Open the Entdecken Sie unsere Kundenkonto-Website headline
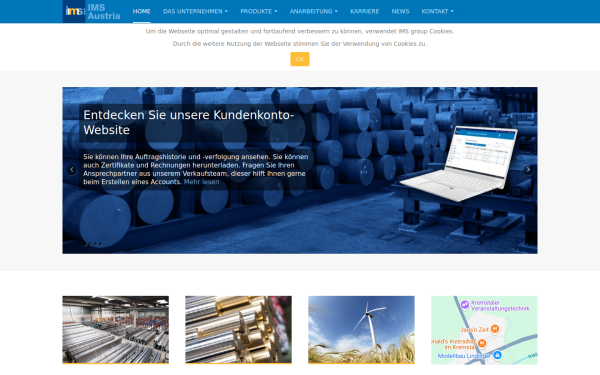600x375 pixels. 189,122
